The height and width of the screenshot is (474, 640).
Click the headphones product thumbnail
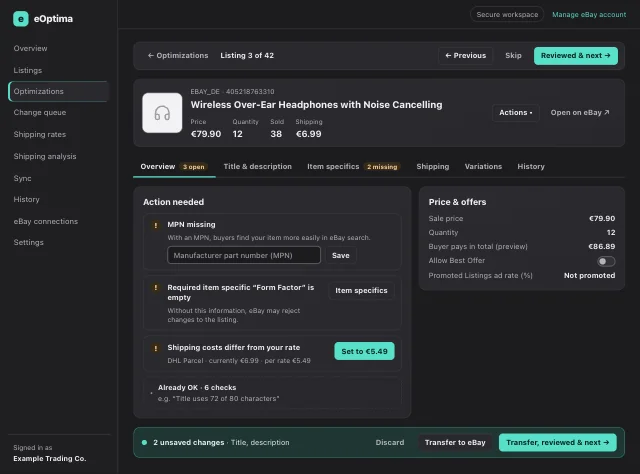[x=162, y=113]
